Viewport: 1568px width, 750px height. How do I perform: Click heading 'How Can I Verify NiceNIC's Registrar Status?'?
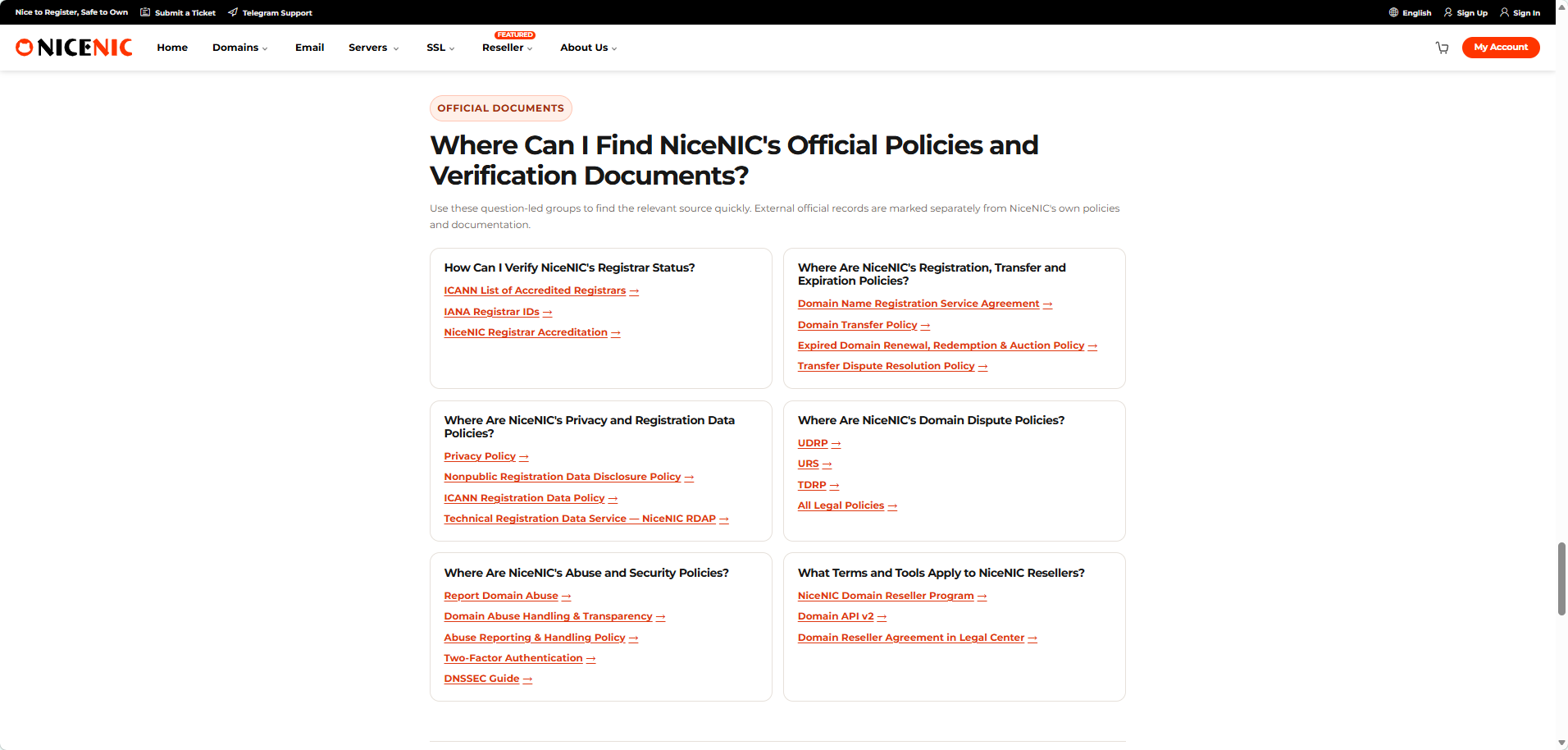pos(569,268)
